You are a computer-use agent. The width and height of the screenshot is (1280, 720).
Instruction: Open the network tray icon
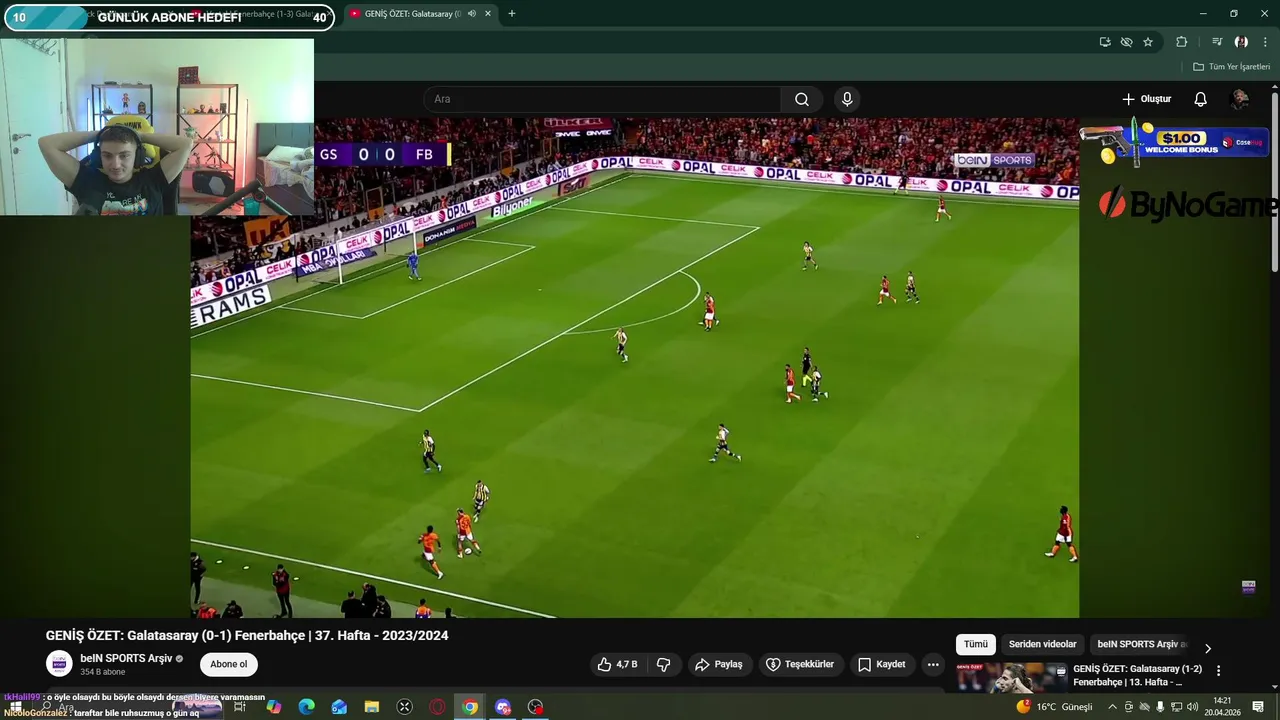(x=1176, y=707)
